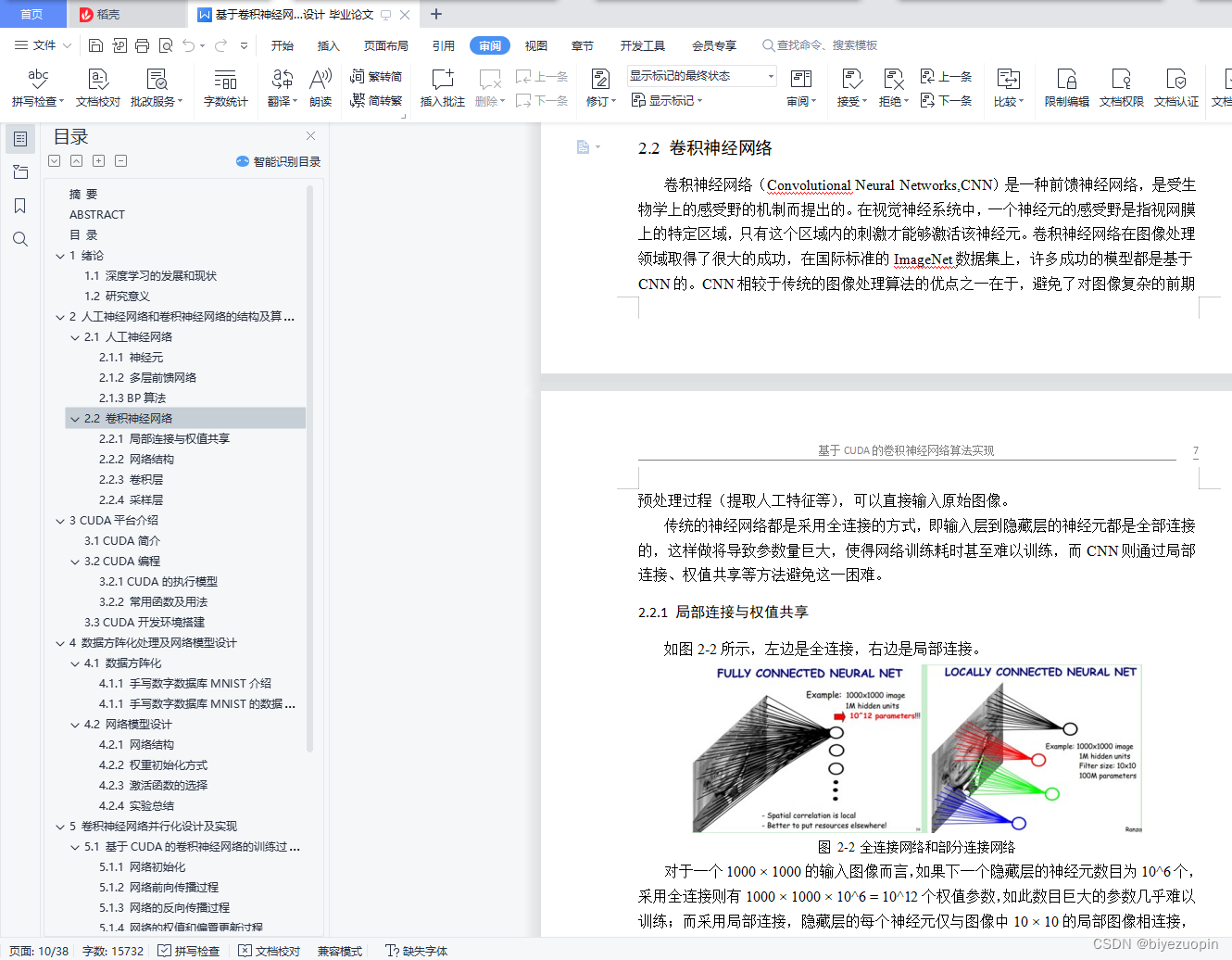Collapse the 1 绪论 tree node

tap(60, 256)
